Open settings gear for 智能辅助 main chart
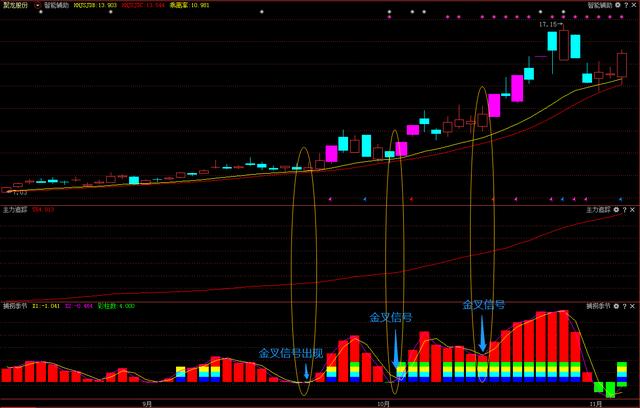 (618, 5)
